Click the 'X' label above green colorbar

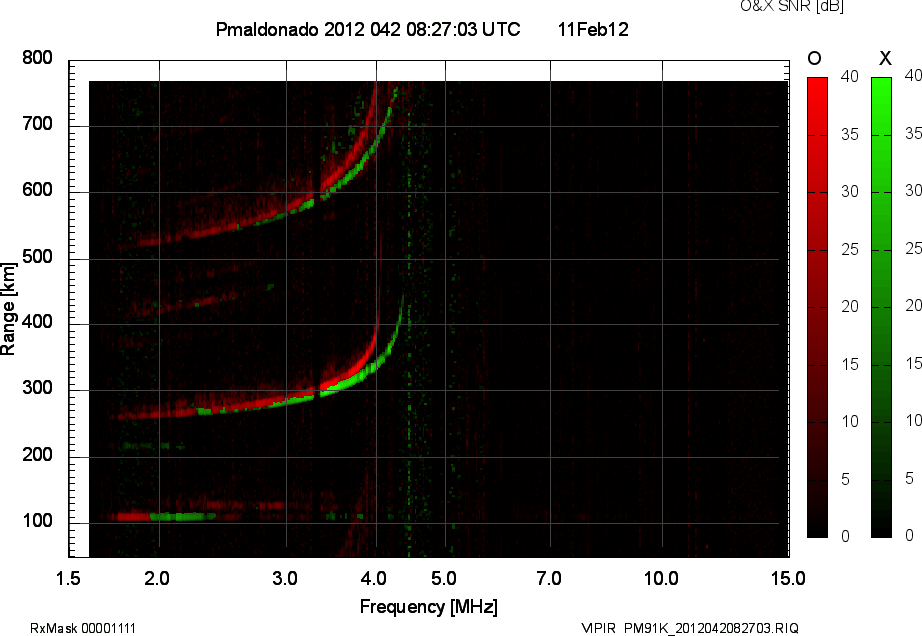tap(885, 58)
